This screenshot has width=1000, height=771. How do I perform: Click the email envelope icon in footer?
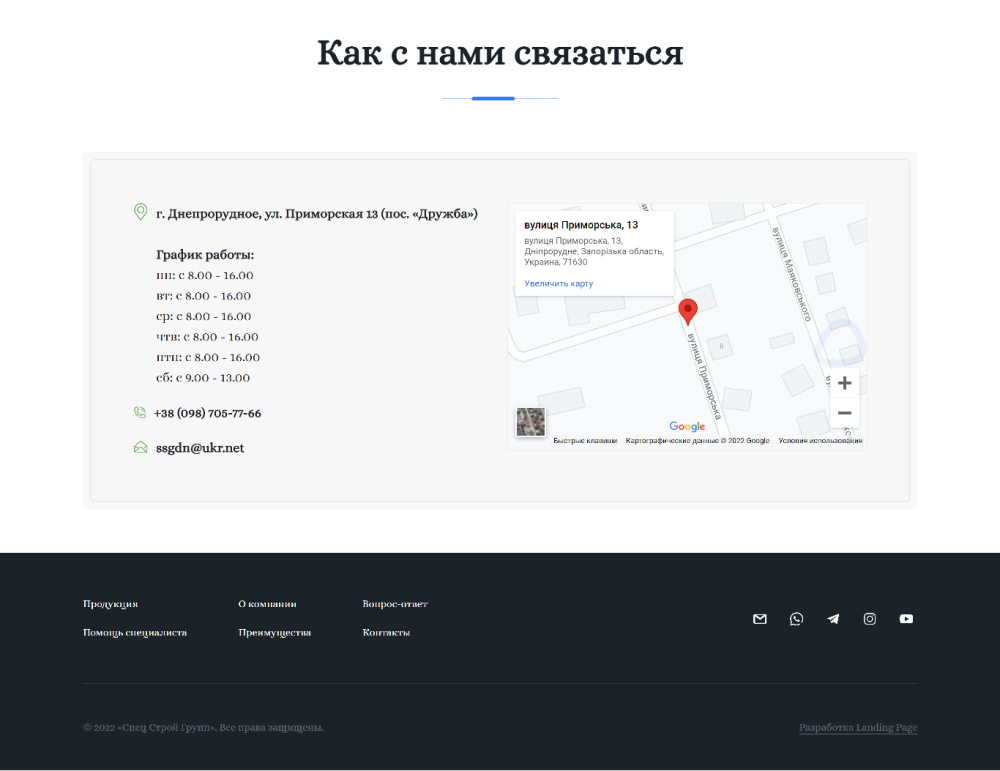[760, 619]
